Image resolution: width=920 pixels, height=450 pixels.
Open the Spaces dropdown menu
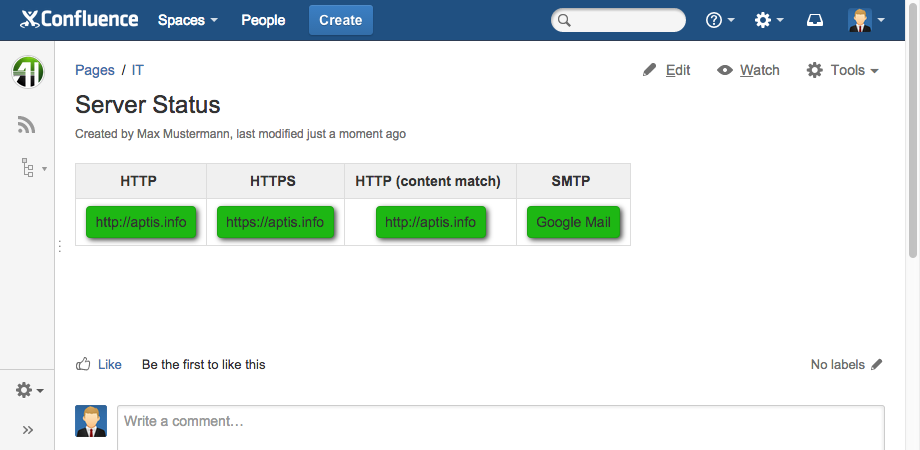click(187, 20)
